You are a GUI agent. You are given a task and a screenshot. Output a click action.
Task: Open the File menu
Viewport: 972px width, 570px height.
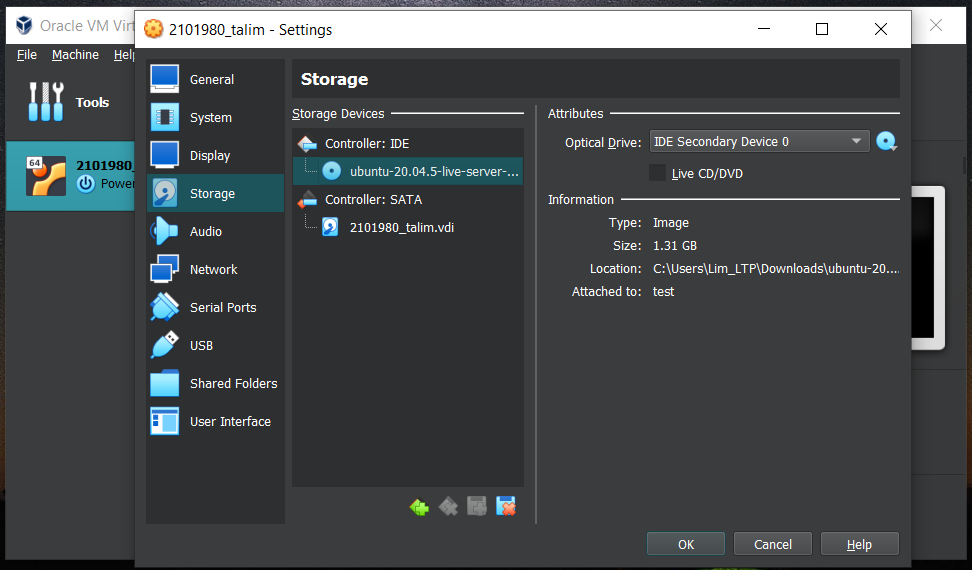27,55
